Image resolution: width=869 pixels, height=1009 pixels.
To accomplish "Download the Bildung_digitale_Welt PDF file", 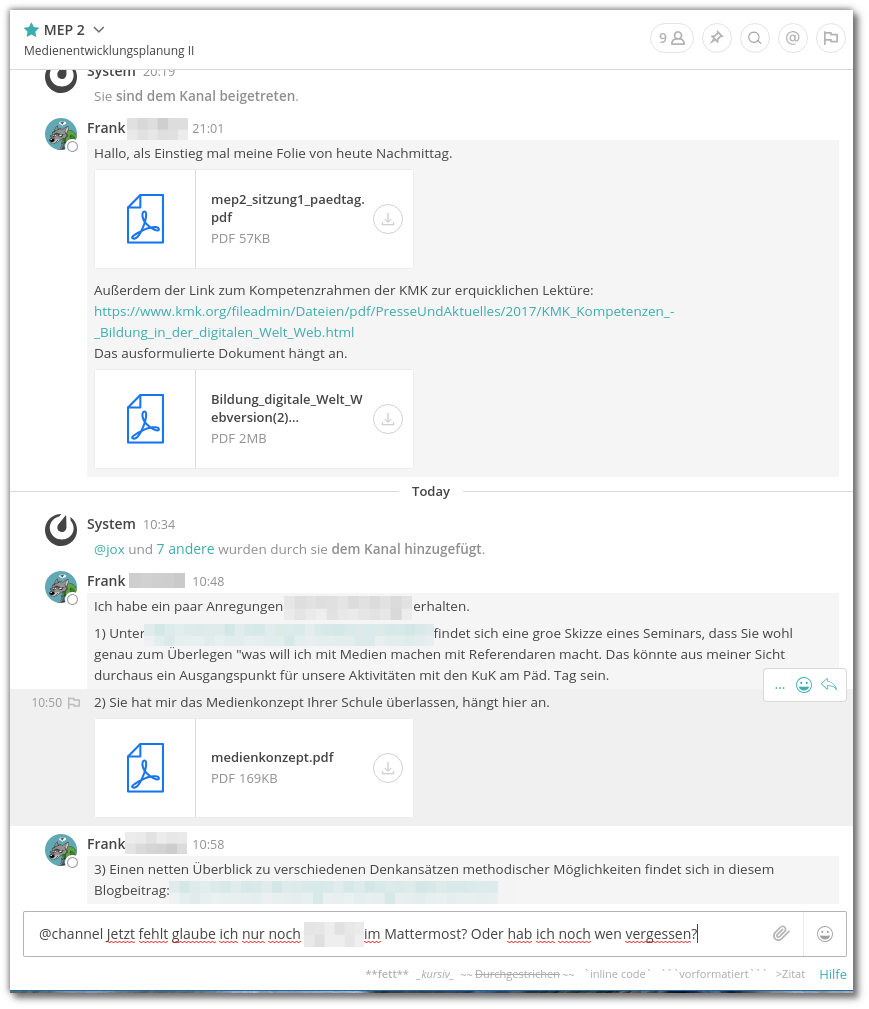I will point(388,419).
